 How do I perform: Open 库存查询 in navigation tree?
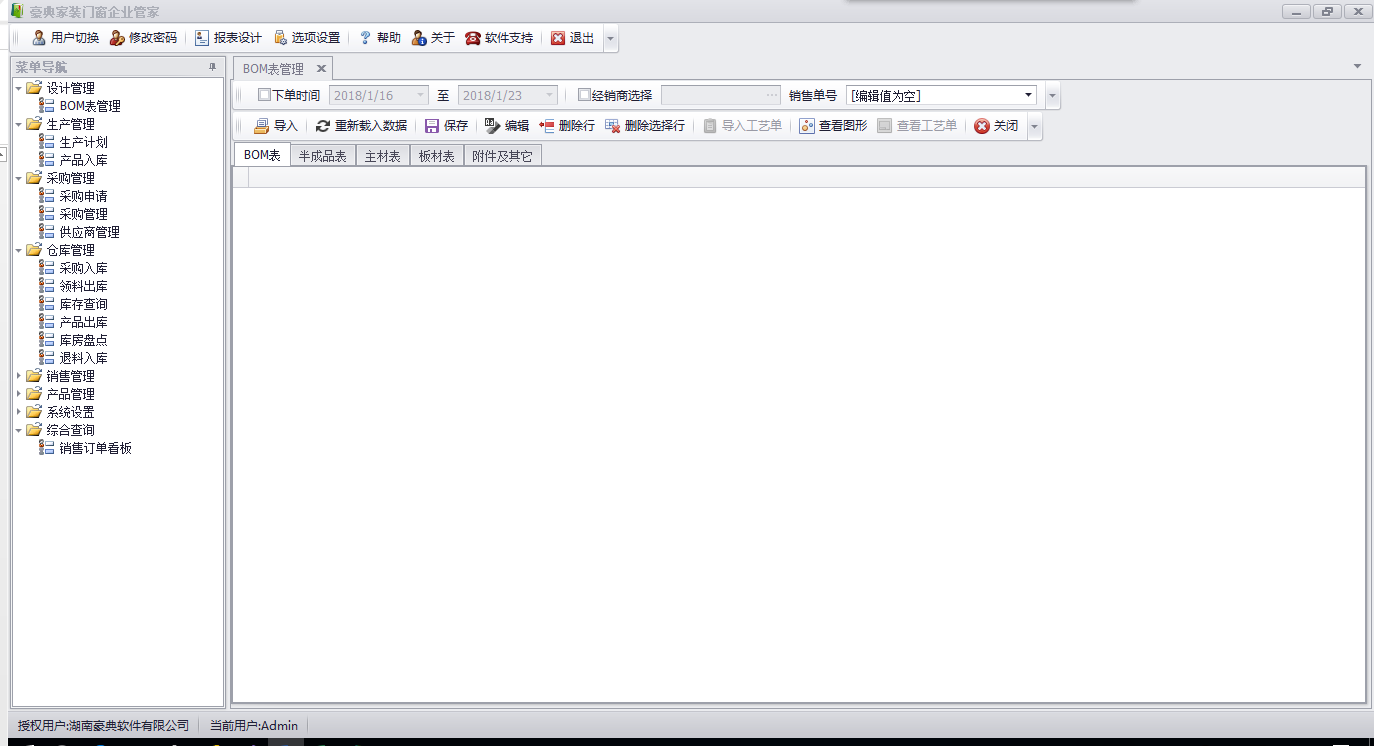click(83, 304)
